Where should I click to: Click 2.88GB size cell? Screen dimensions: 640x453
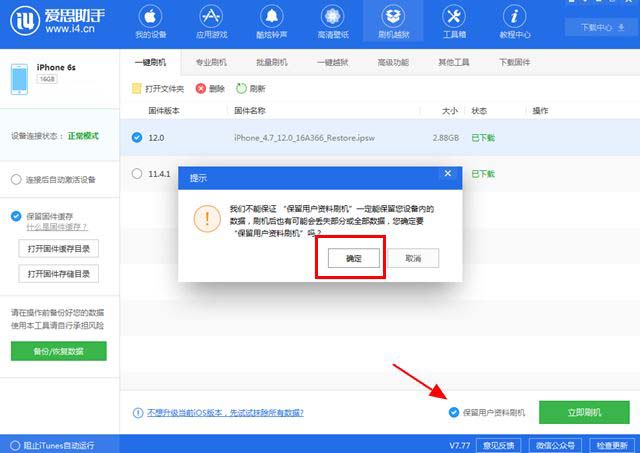point(446,138)
